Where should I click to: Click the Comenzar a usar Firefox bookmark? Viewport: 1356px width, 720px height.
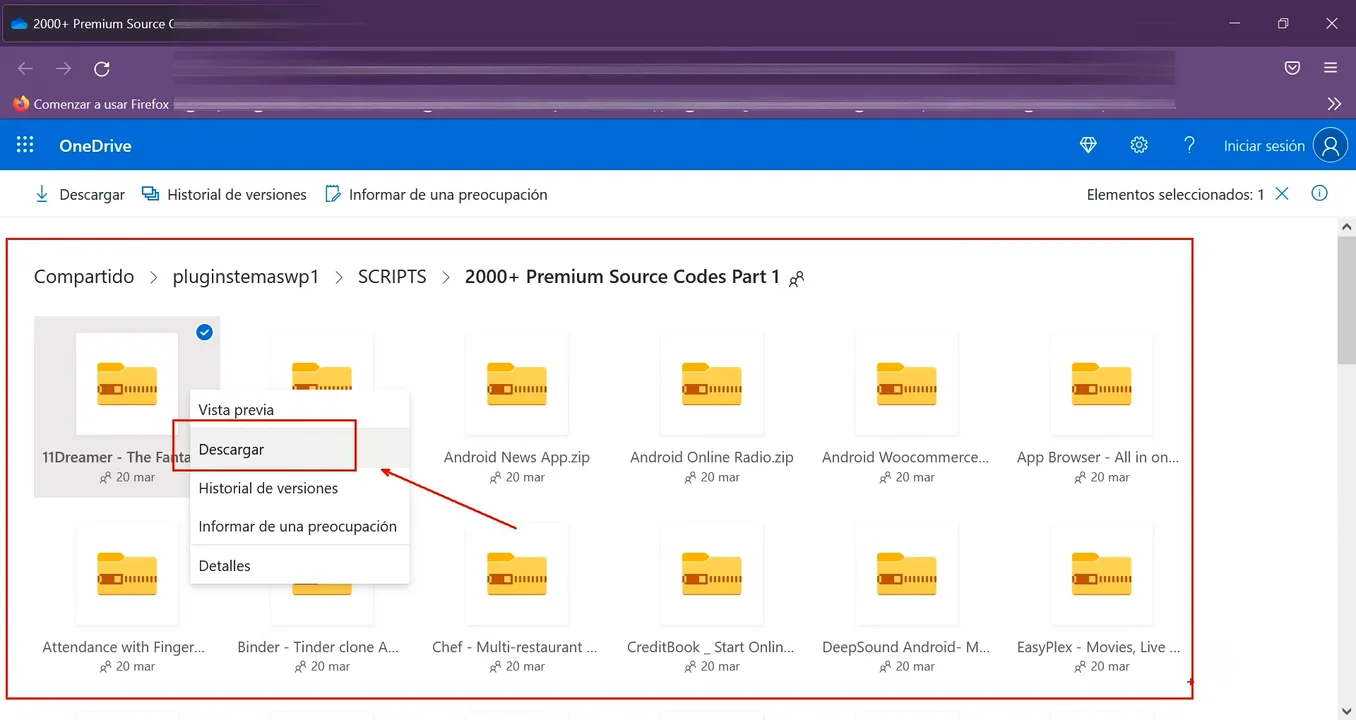pos(91,104)
